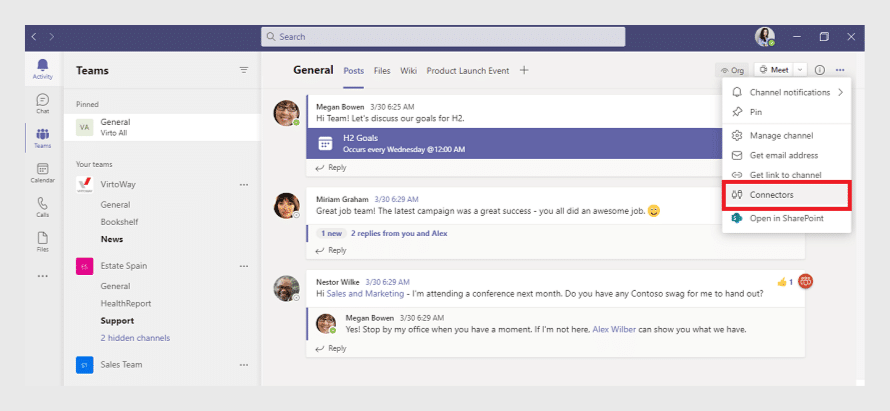890x411 pixels.
Task: Click the Estate Spain team icon
Action: [x=85, y=266]
